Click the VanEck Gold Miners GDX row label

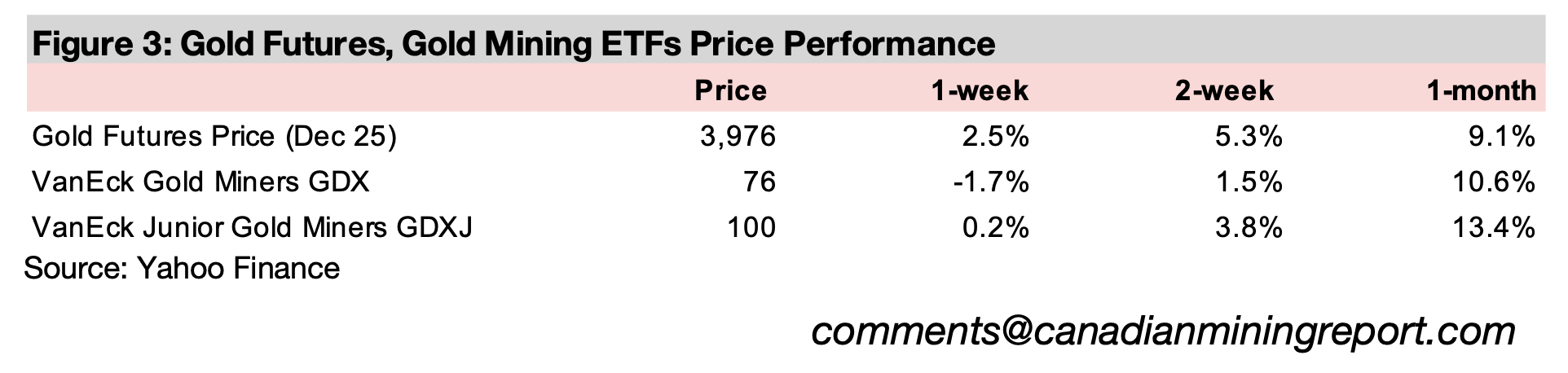[x=200, y=182]
